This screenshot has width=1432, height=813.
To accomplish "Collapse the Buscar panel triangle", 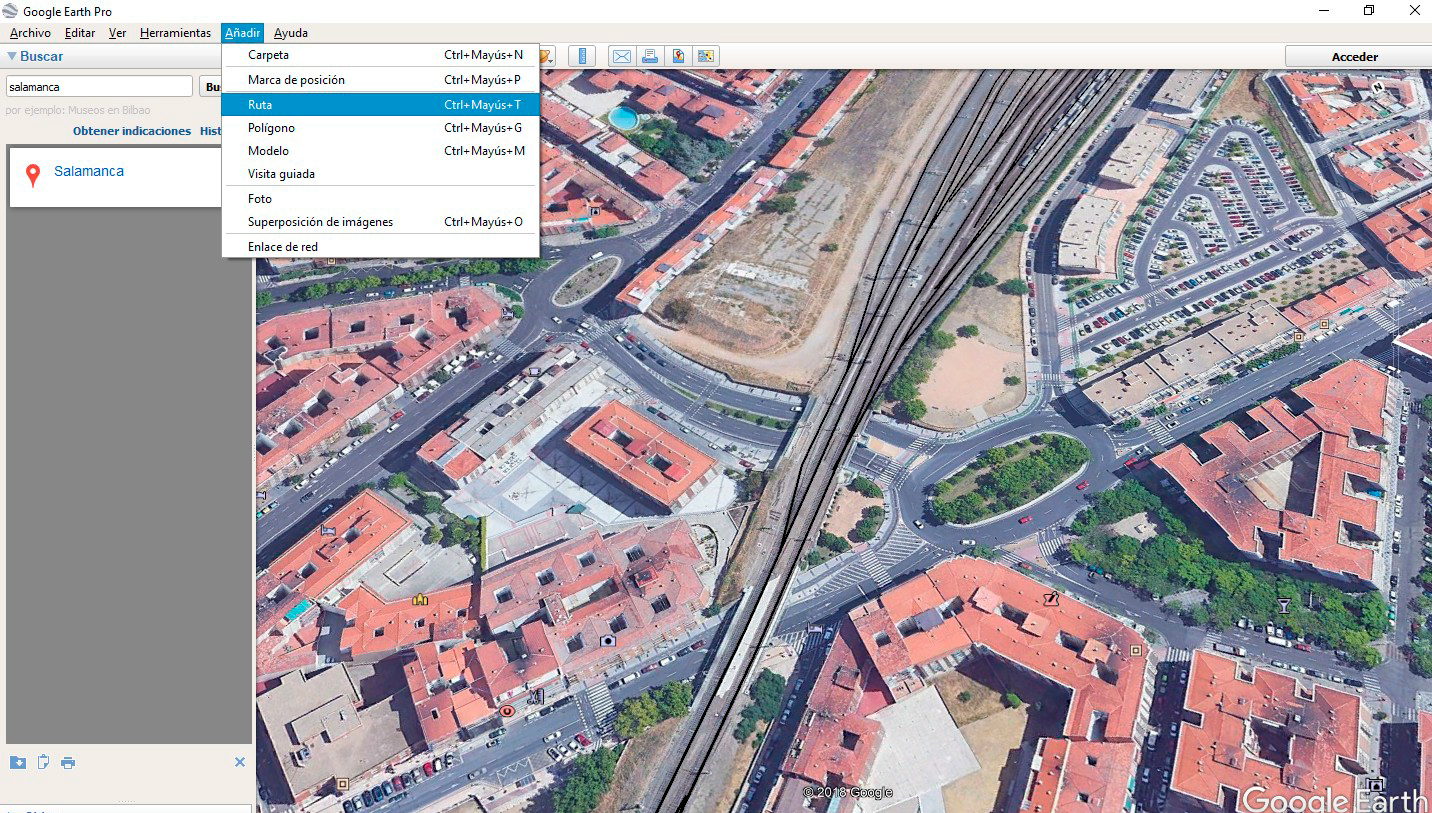I will coord(12,57).
